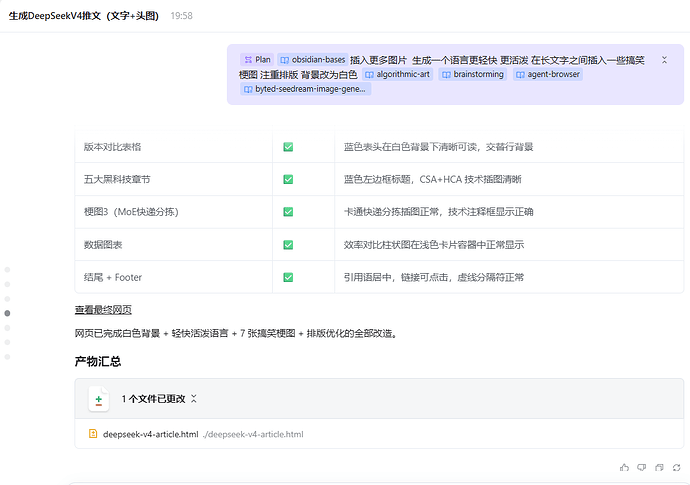690x485 pixels.
Task: Click the green check for 五大黑科技章节
Action: coord(288,179)
